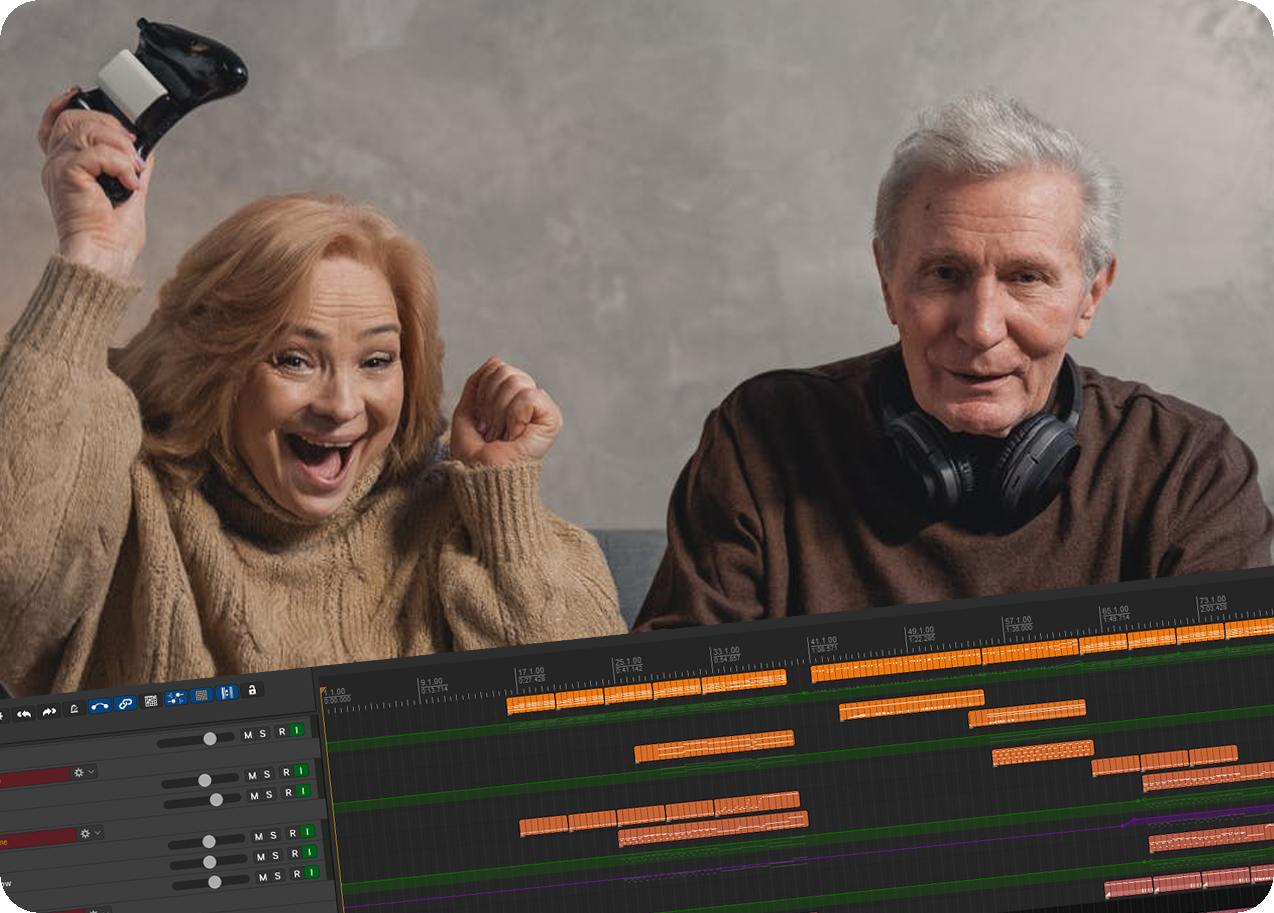Mute the first track under the 'ne' folder
1274x913 pixels.
click(258, 836)
